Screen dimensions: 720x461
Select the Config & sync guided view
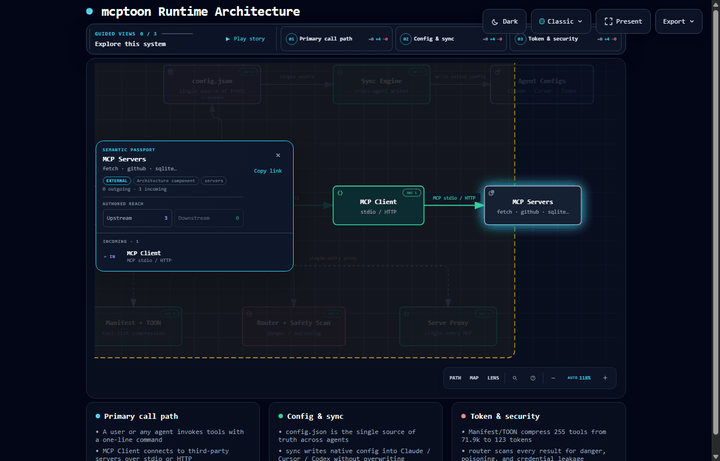click(x=451, y=39)
